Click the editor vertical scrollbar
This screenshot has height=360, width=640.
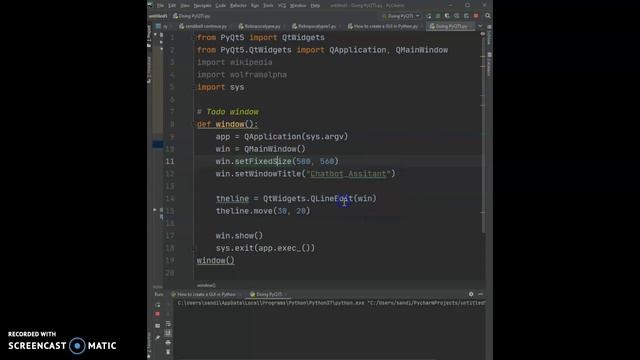tap(483, 135)
